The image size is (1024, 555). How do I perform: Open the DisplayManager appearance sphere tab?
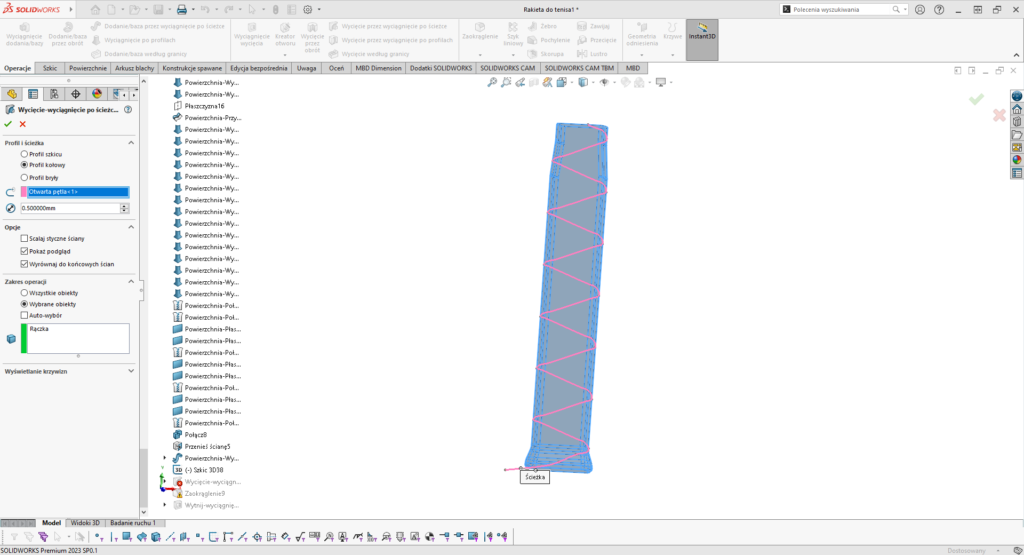(x=97, y=94)
